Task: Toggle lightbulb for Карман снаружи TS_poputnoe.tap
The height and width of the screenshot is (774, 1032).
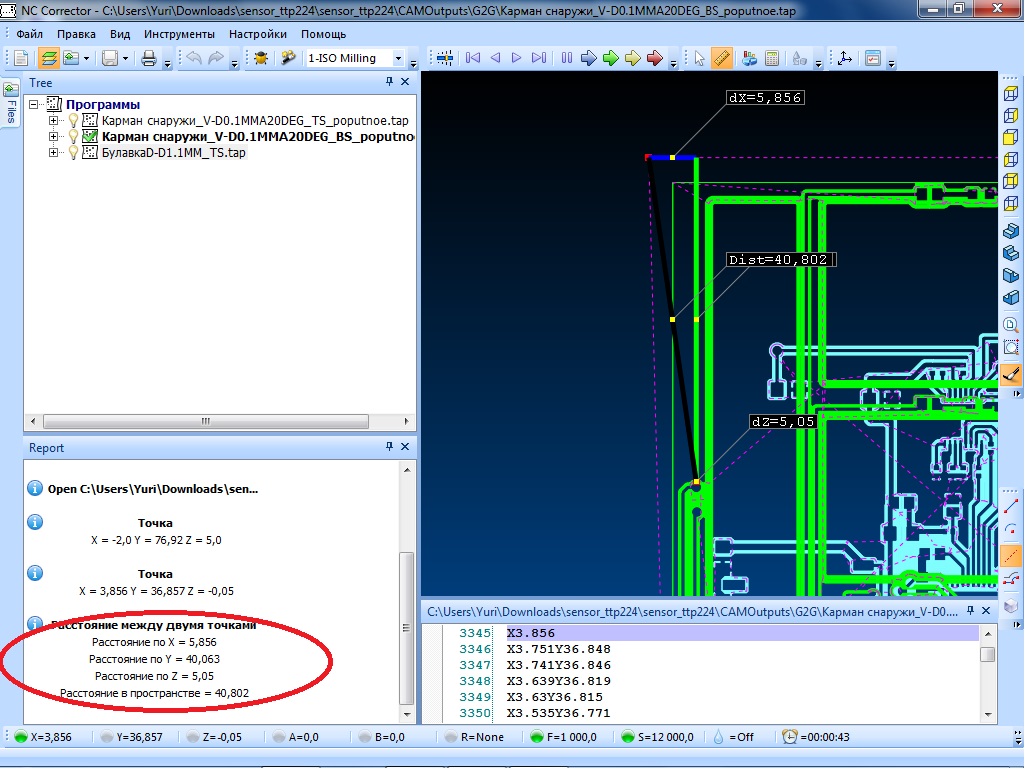Action: (72, 121)
